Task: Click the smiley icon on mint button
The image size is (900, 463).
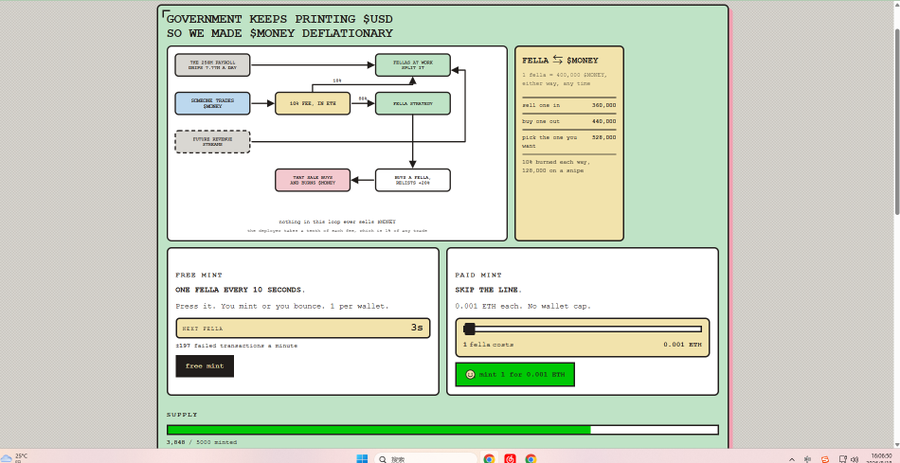Action: (470, 375)
